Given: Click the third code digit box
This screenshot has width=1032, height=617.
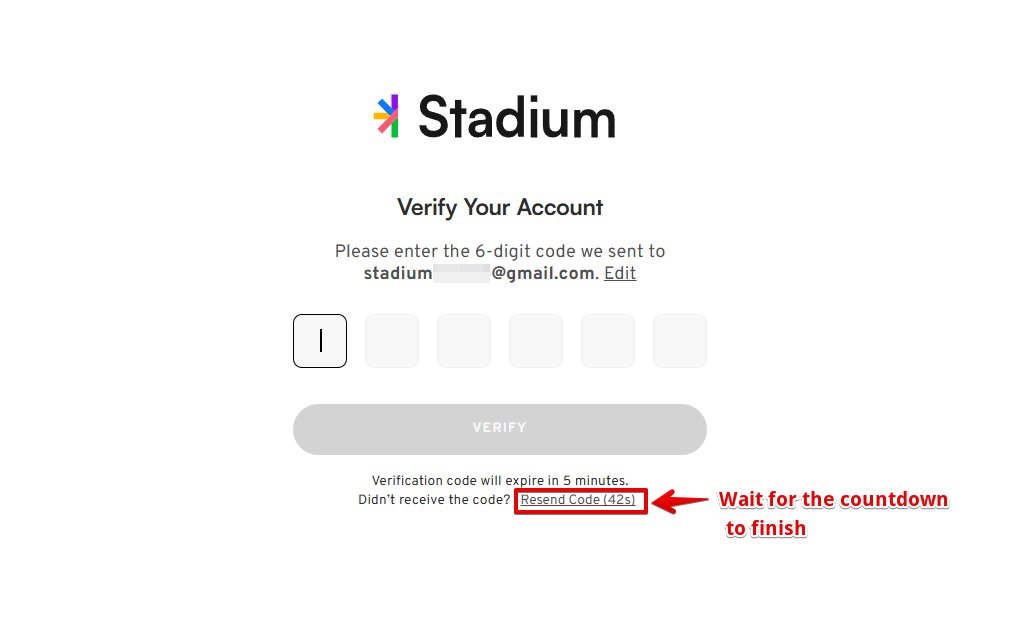Looking at the screenshot, I should 464,341.
